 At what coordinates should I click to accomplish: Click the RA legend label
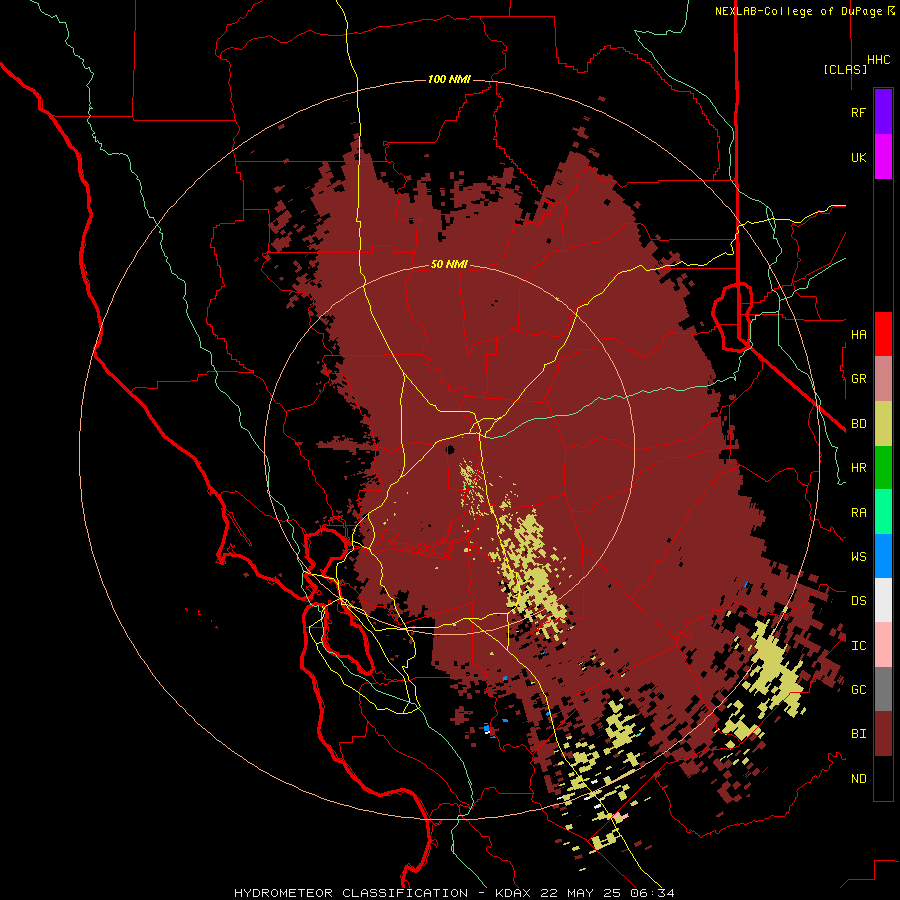point(858,513)
